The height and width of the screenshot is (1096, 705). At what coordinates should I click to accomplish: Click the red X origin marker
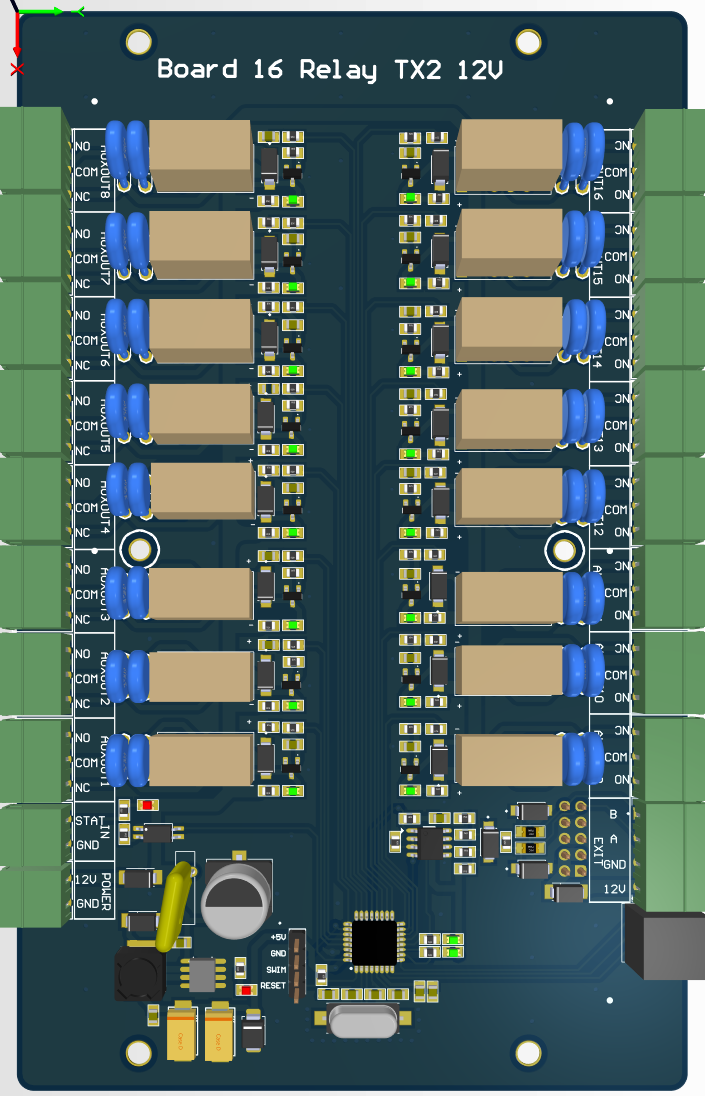coord(17,69)
